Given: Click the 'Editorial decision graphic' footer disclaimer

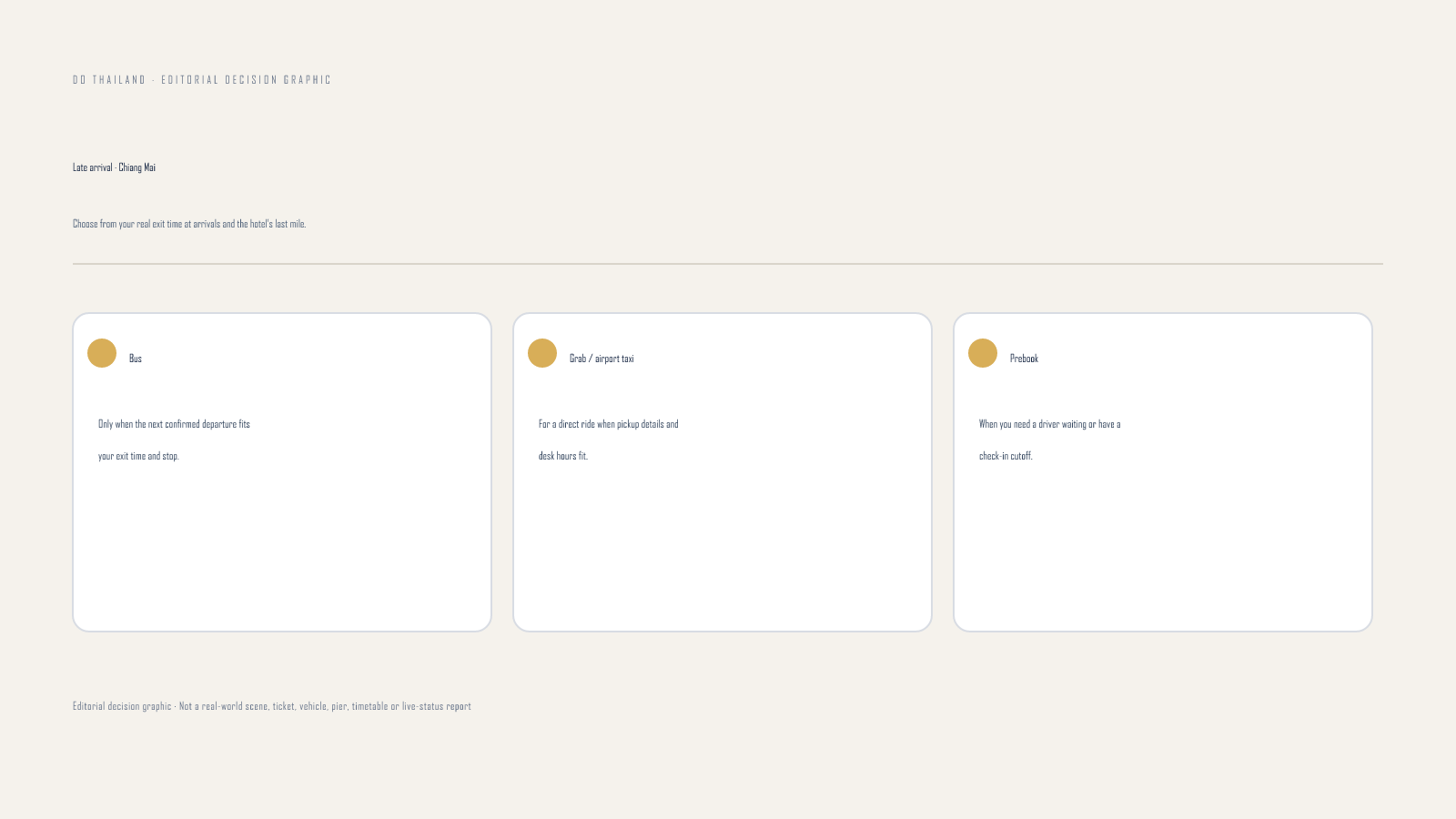Looking at the screenshot, I should tap(272, 706).
